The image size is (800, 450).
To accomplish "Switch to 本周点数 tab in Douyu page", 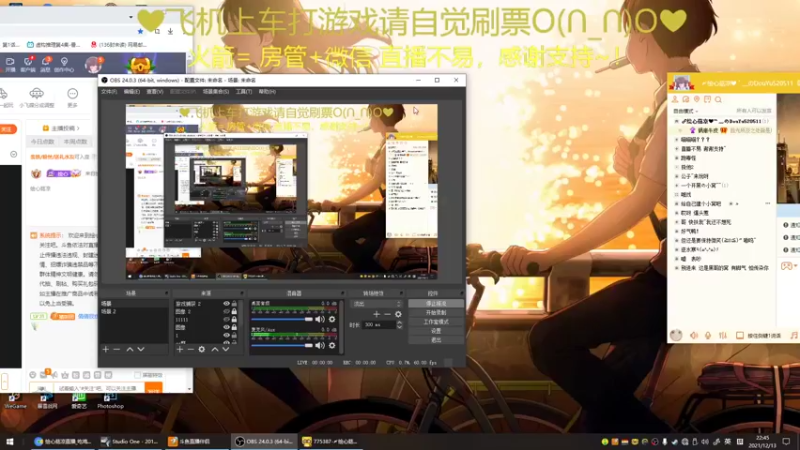I will [76, 141].
